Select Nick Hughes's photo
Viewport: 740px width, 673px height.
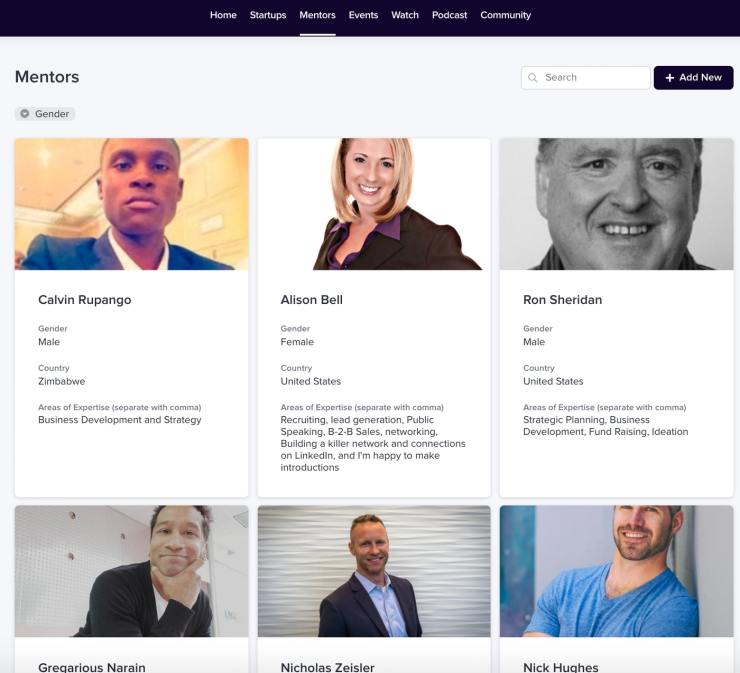click(616, 571)
